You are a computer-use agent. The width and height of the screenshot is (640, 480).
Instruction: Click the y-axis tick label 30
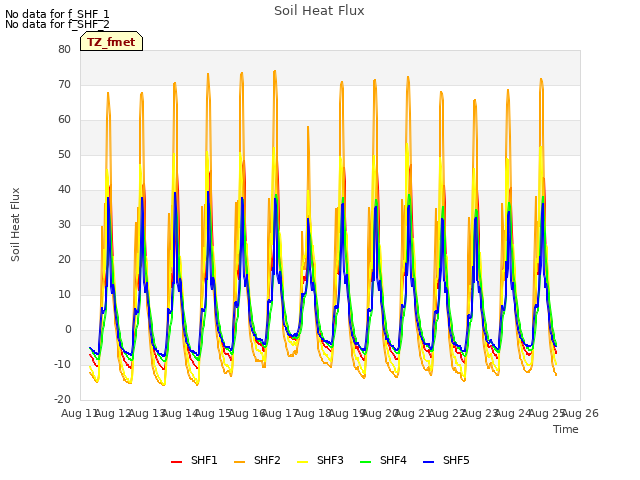(x=64, y=224)
